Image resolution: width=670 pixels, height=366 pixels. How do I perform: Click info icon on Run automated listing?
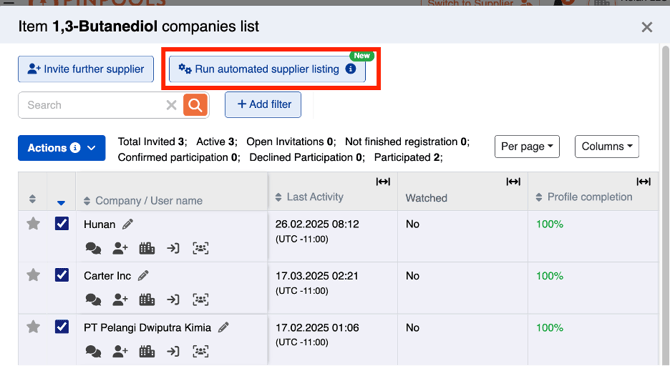[351, 69]
